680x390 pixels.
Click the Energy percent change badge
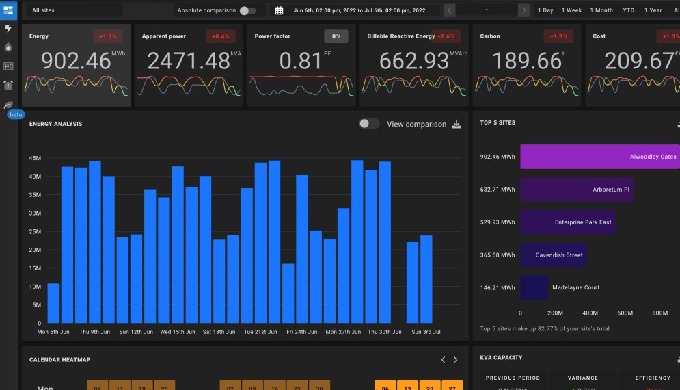pyautogui.click(x=108, y=36)
